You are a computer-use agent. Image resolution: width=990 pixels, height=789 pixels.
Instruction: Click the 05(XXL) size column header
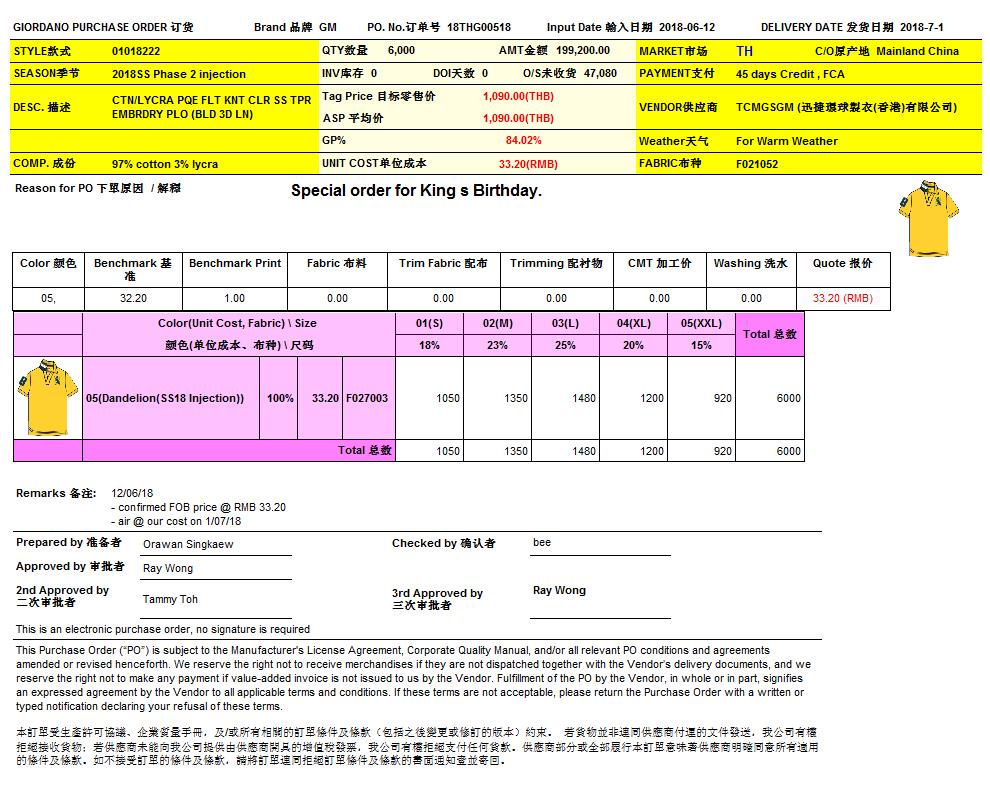[x=701, y=323]
